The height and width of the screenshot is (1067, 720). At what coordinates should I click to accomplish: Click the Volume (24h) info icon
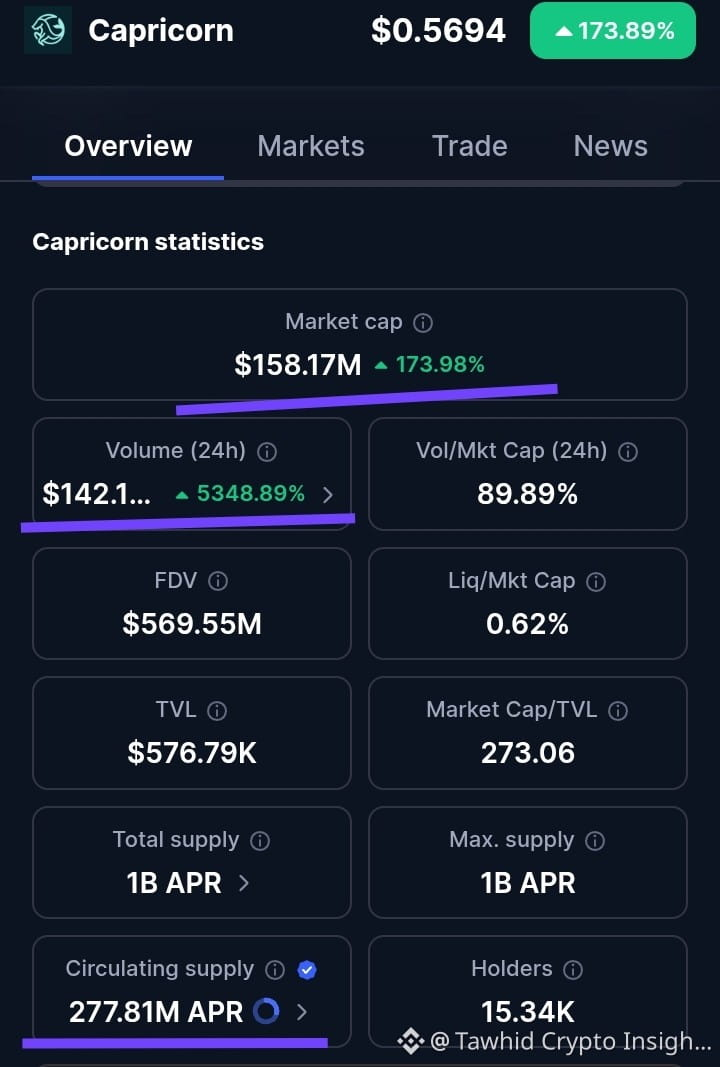(267, 452)
